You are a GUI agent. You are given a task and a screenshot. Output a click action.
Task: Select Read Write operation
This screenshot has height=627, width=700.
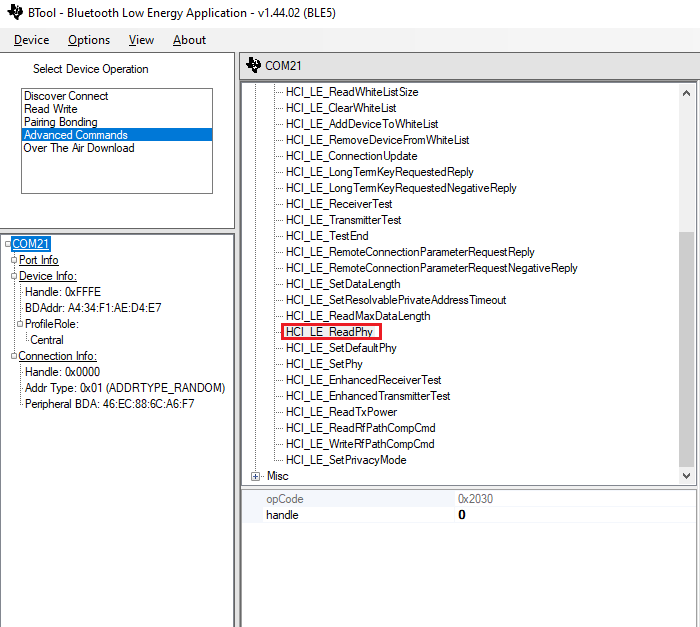click(x=117, y=109)
